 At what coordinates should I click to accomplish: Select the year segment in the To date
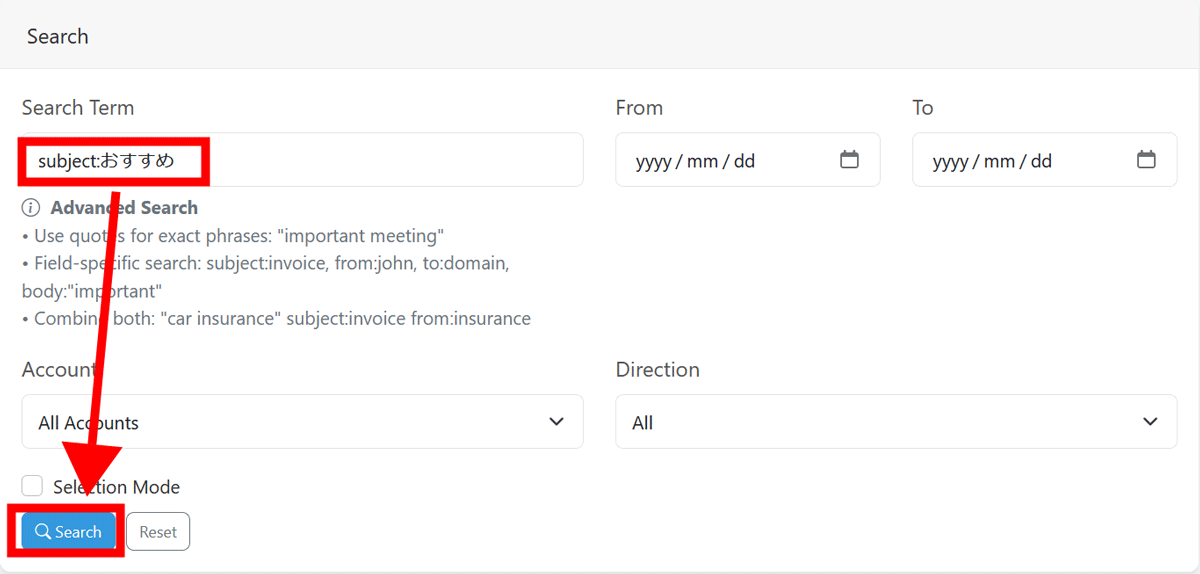tap(950, 161)
